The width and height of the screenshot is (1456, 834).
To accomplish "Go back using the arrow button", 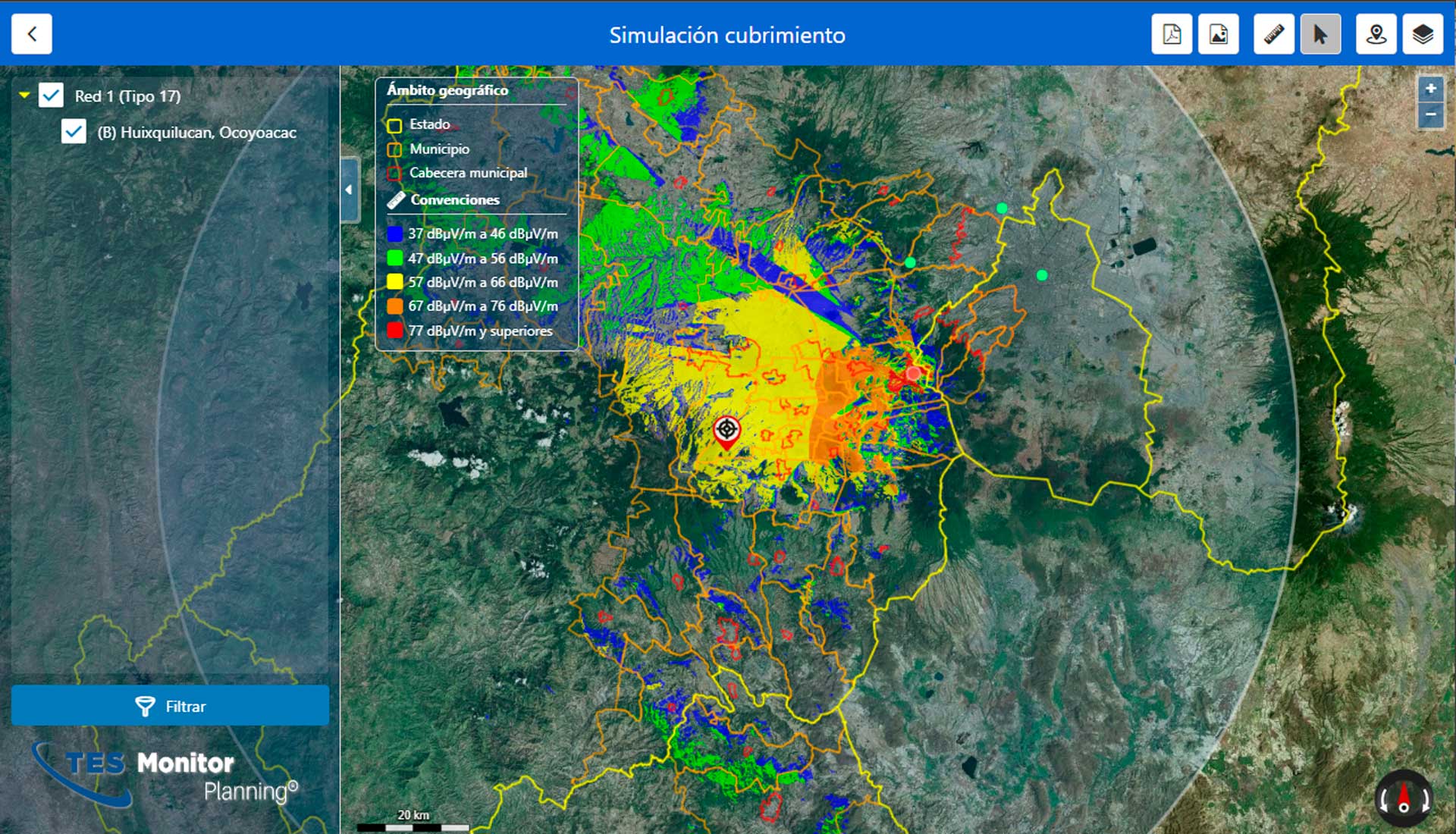I will [32, 34].
